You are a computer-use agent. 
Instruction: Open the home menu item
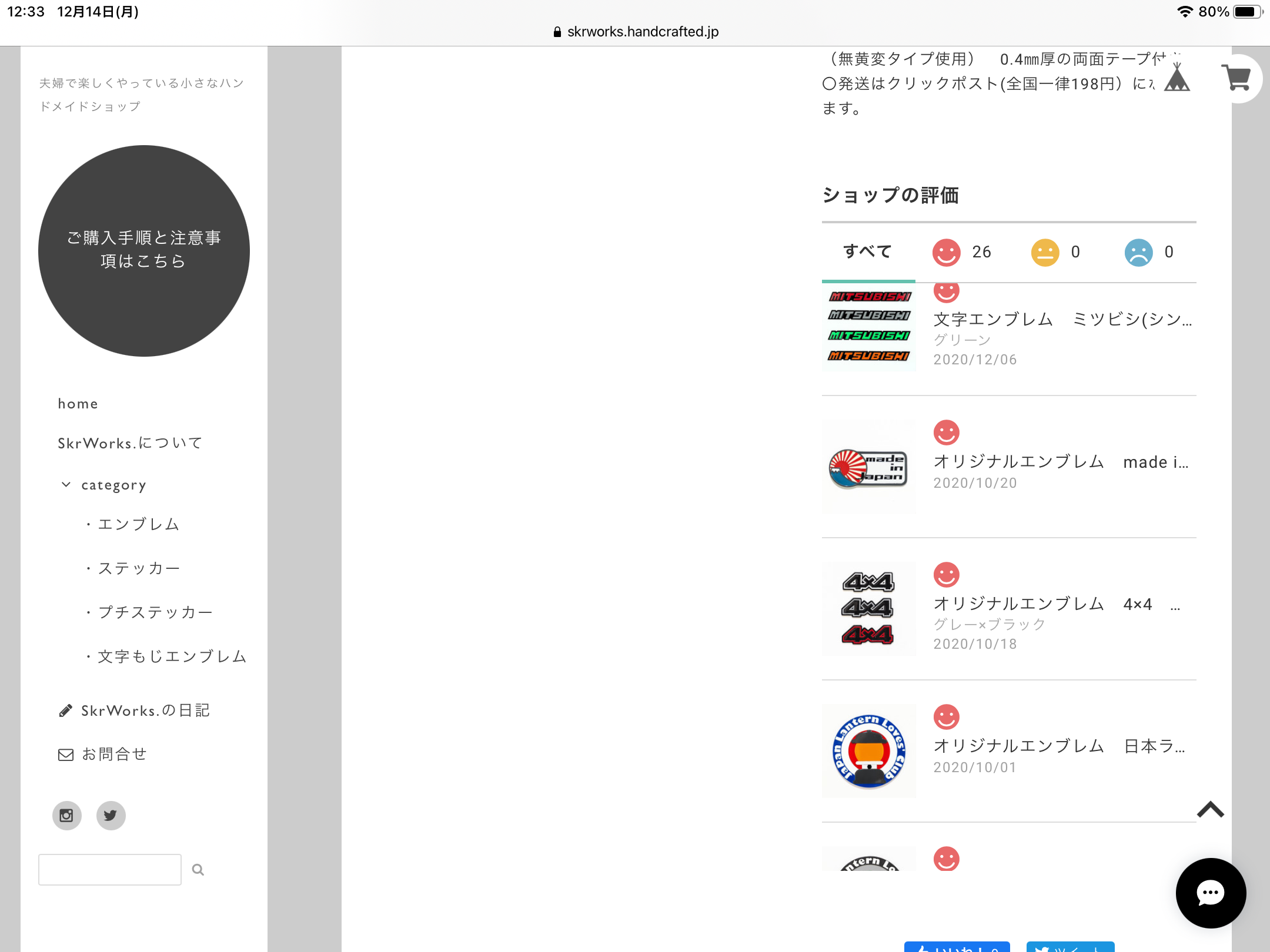[x=78, y=404]
